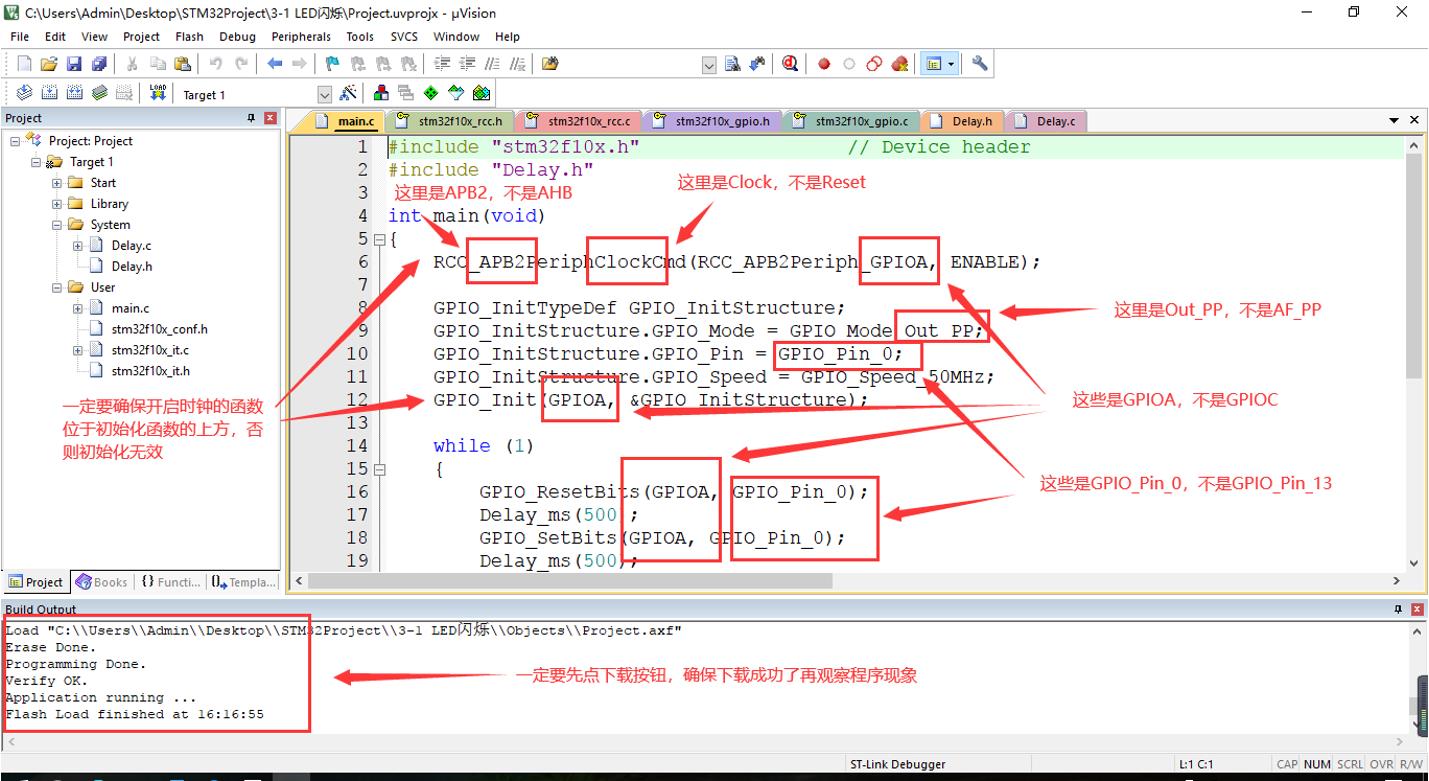Open Select Software Packs with the funnel diamond icon

tap(456, 93)
